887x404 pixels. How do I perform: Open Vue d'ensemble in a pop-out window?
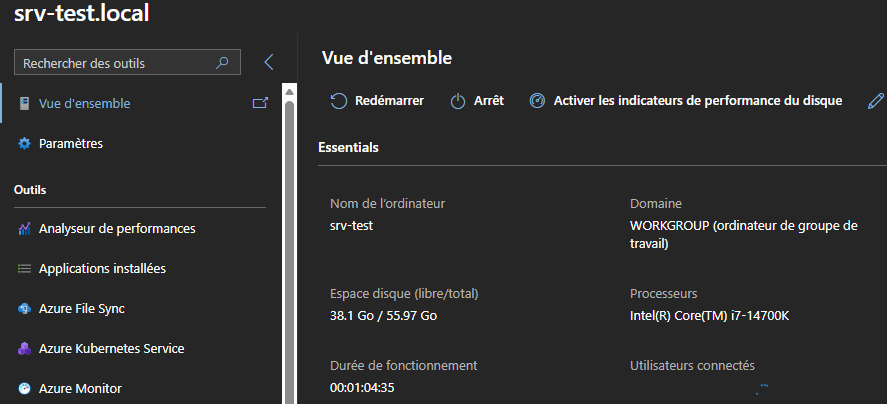click(260, 103)
